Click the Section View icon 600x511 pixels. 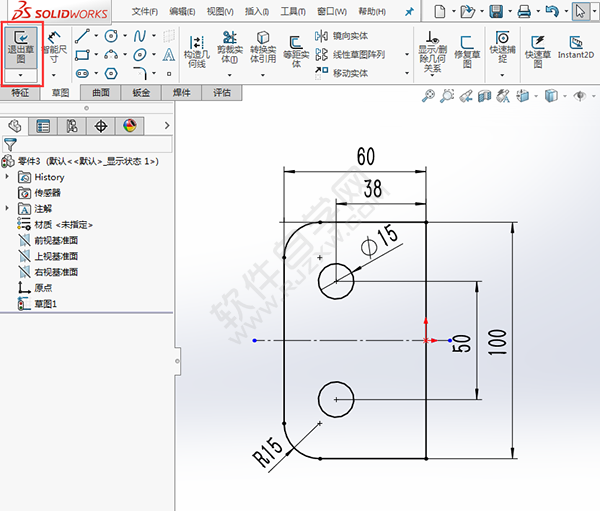484,96
